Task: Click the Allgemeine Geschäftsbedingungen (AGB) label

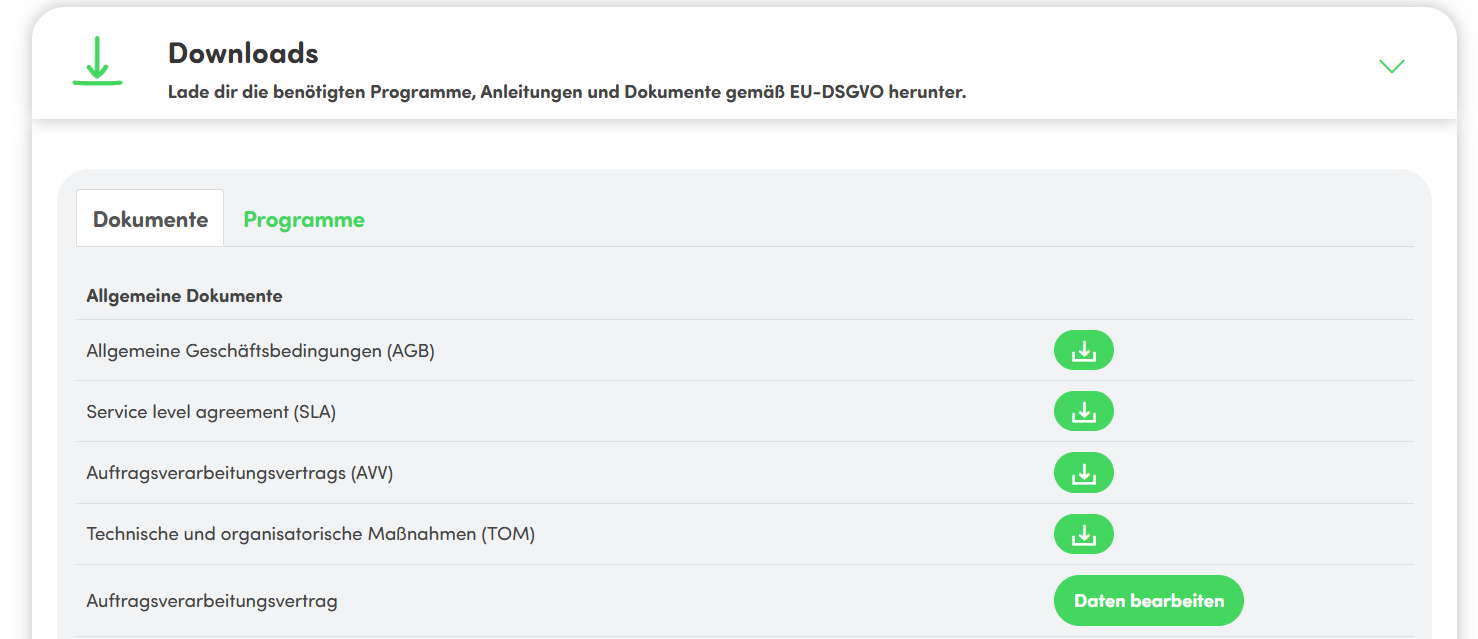Action: (260, 351)
